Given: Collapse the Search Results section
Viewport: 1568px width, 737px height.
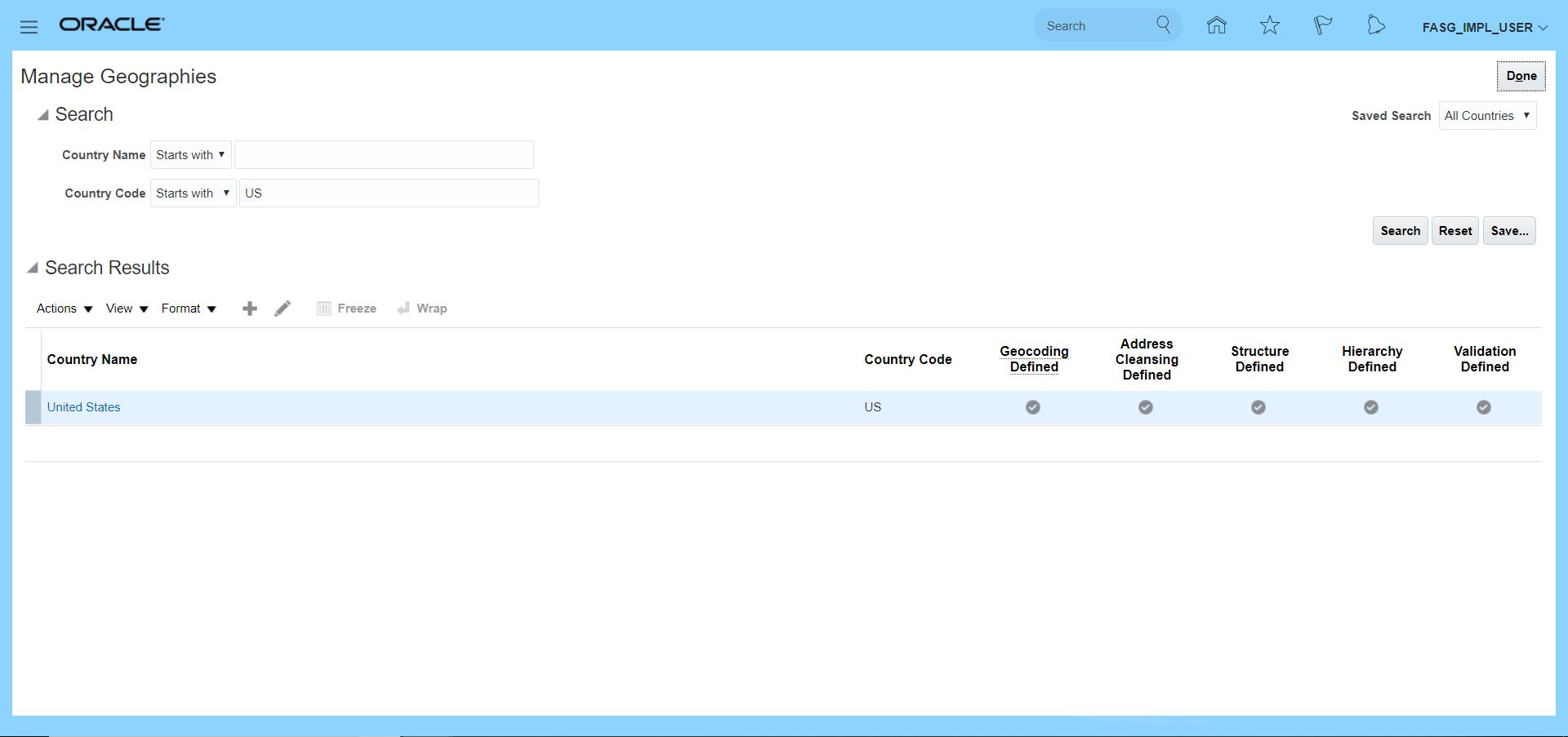Looking at the screenshot, I should 33,269.
